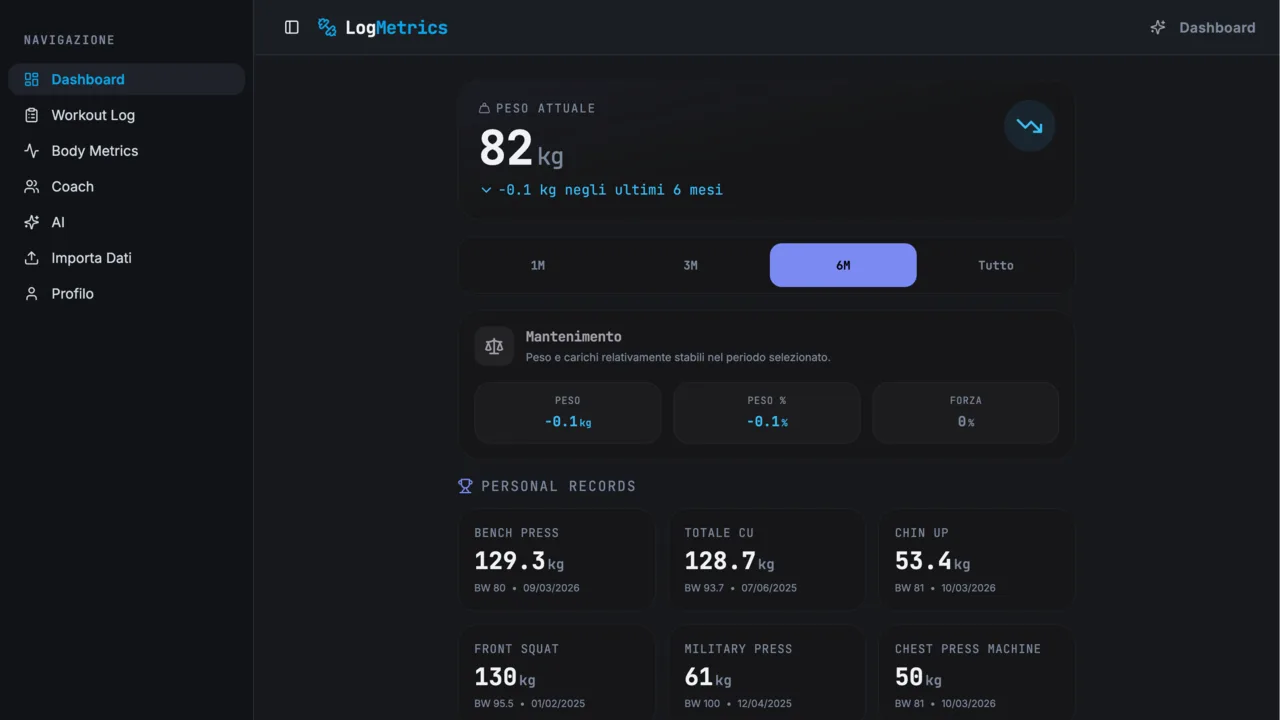Image resolution: width=1280 pixels, height=720 pixels.
Task: Select the Tutto time range
Action: pos(996,265)
